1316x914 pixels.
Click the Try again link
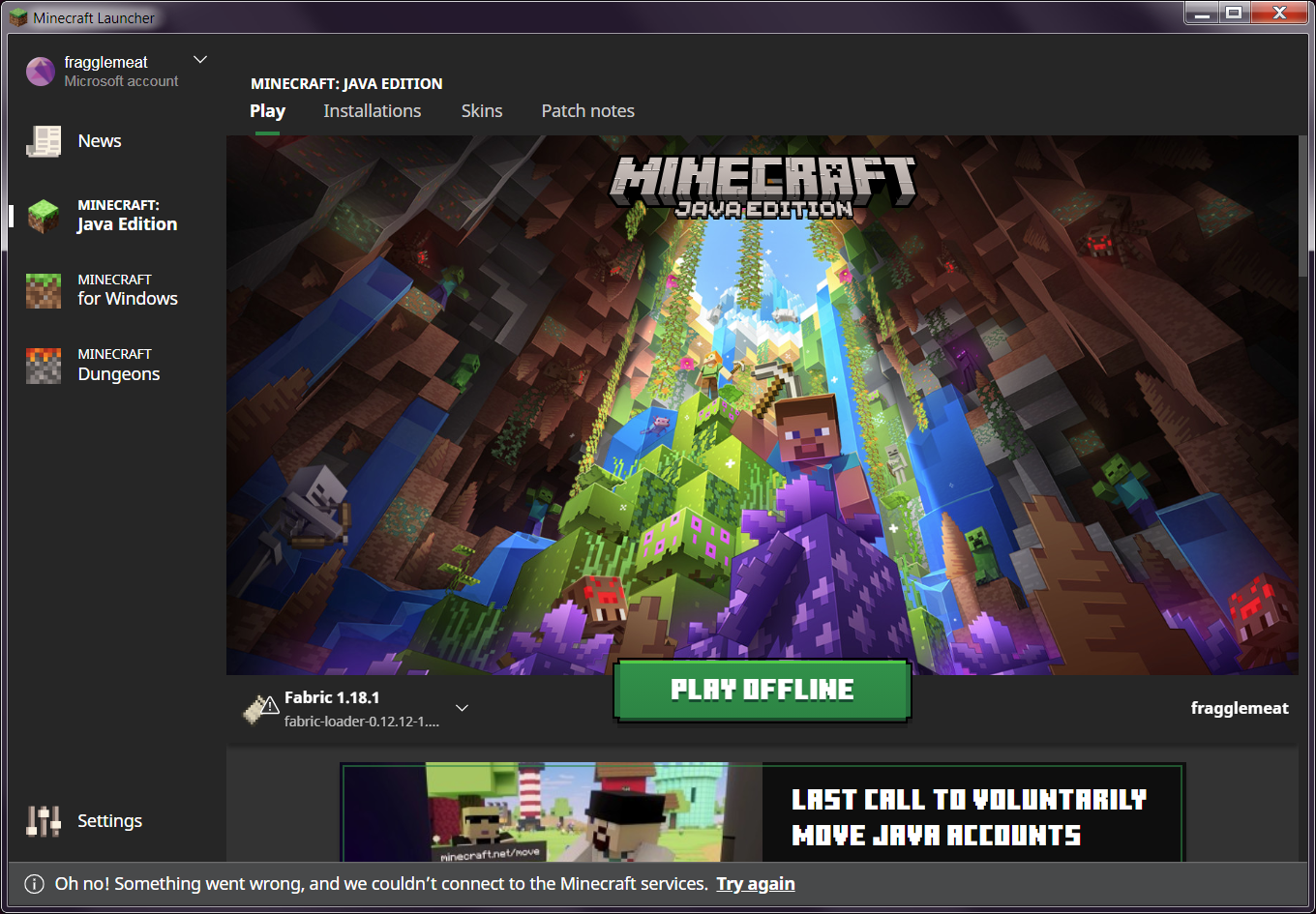click(x=756, y=884)
